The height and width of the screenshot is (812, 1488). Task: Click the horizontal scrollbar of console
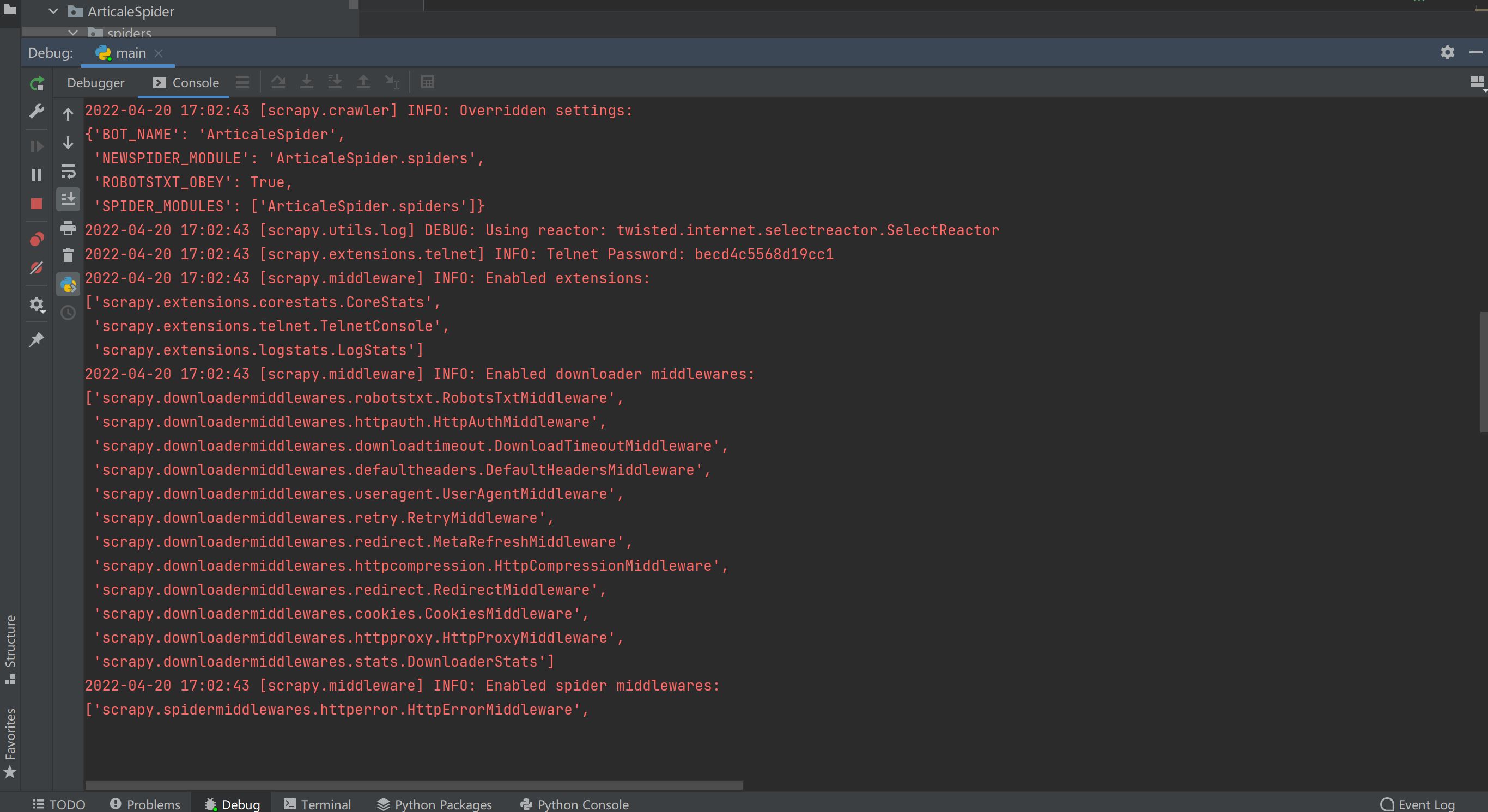coord(413,785)
